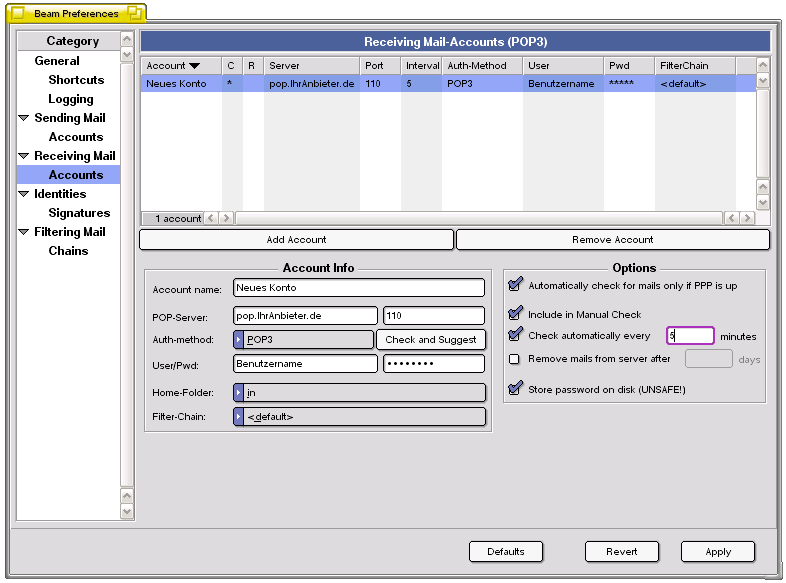
Task: Click the Account column sort arrow
Action: 194,66
